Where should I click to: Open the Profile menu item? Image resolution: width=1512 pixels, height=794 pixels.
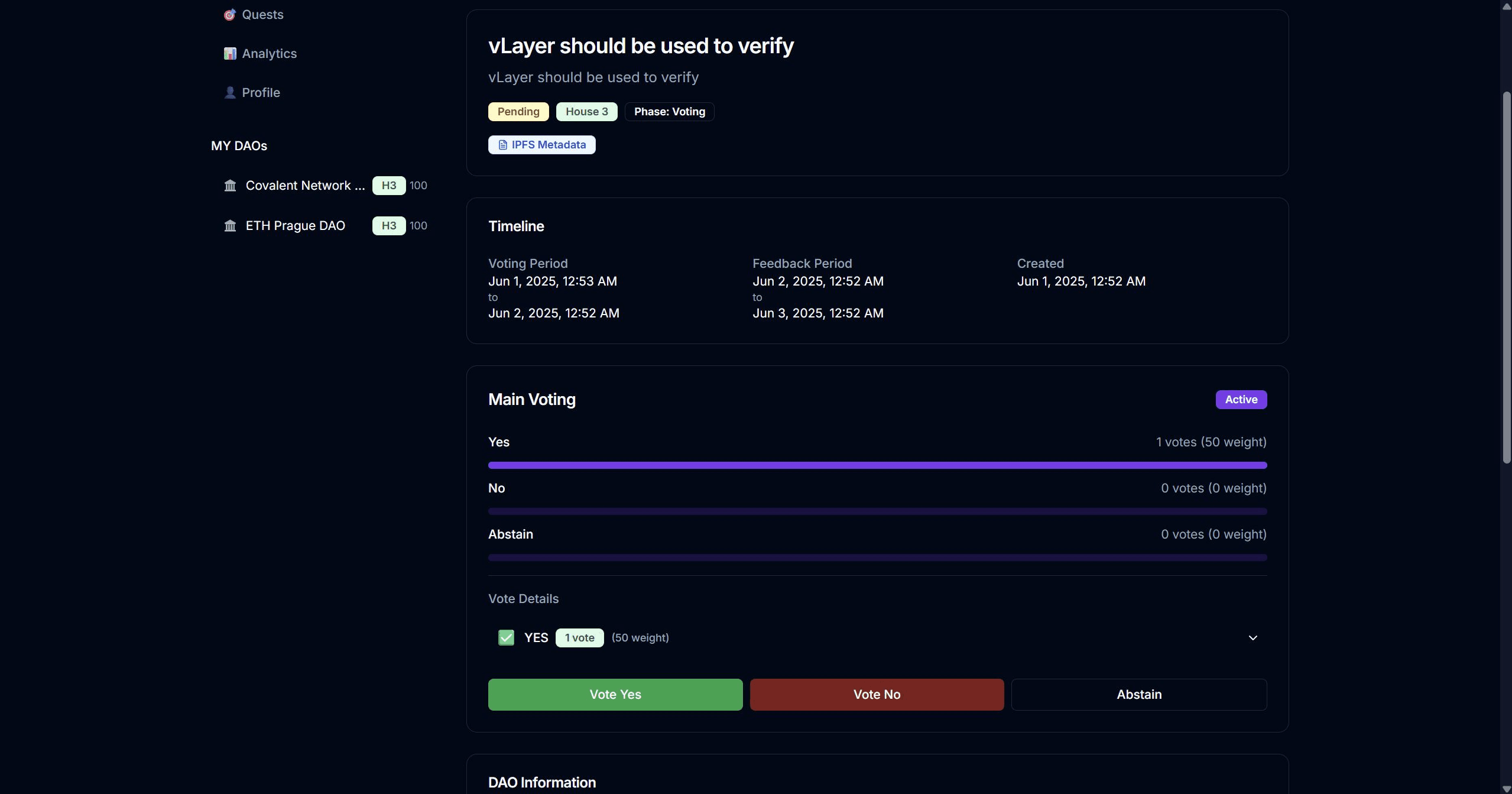click(261, 93)
